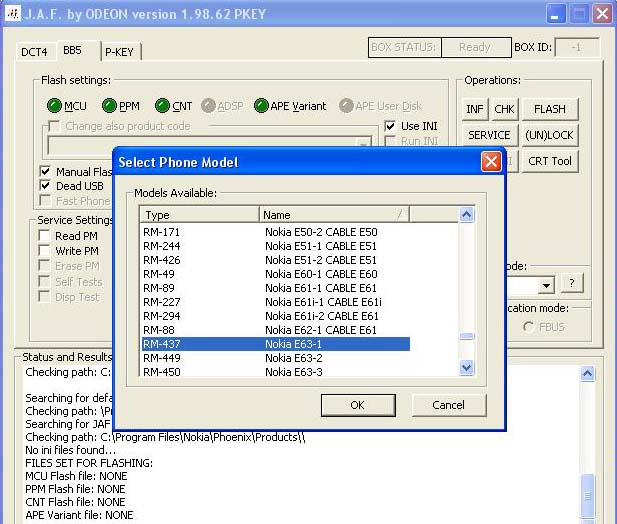Toggle the Change also product code checkbox
617x524 pixels.
54,126
